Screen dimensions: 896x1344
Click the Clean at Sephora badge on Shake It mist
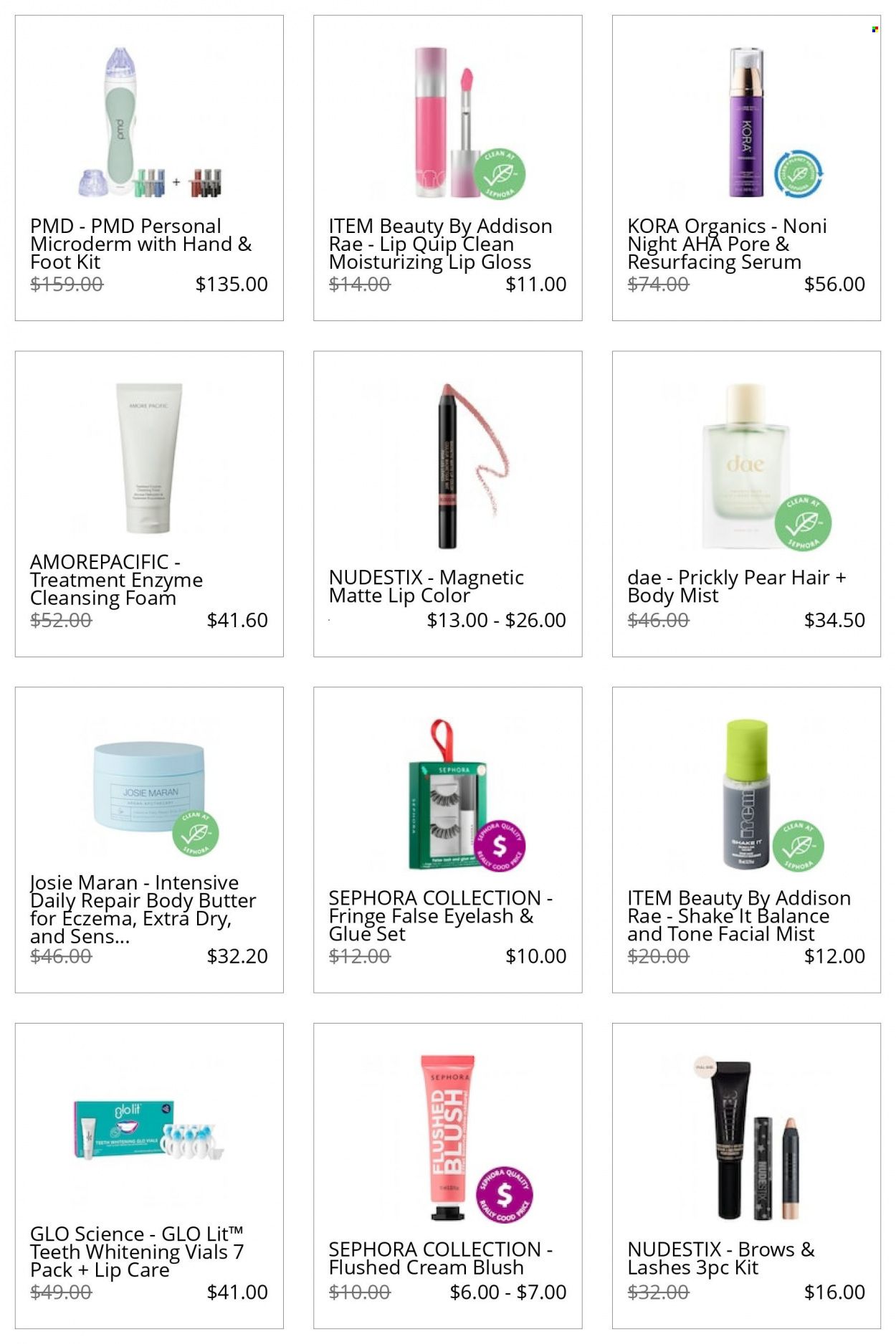coord(798,846)
